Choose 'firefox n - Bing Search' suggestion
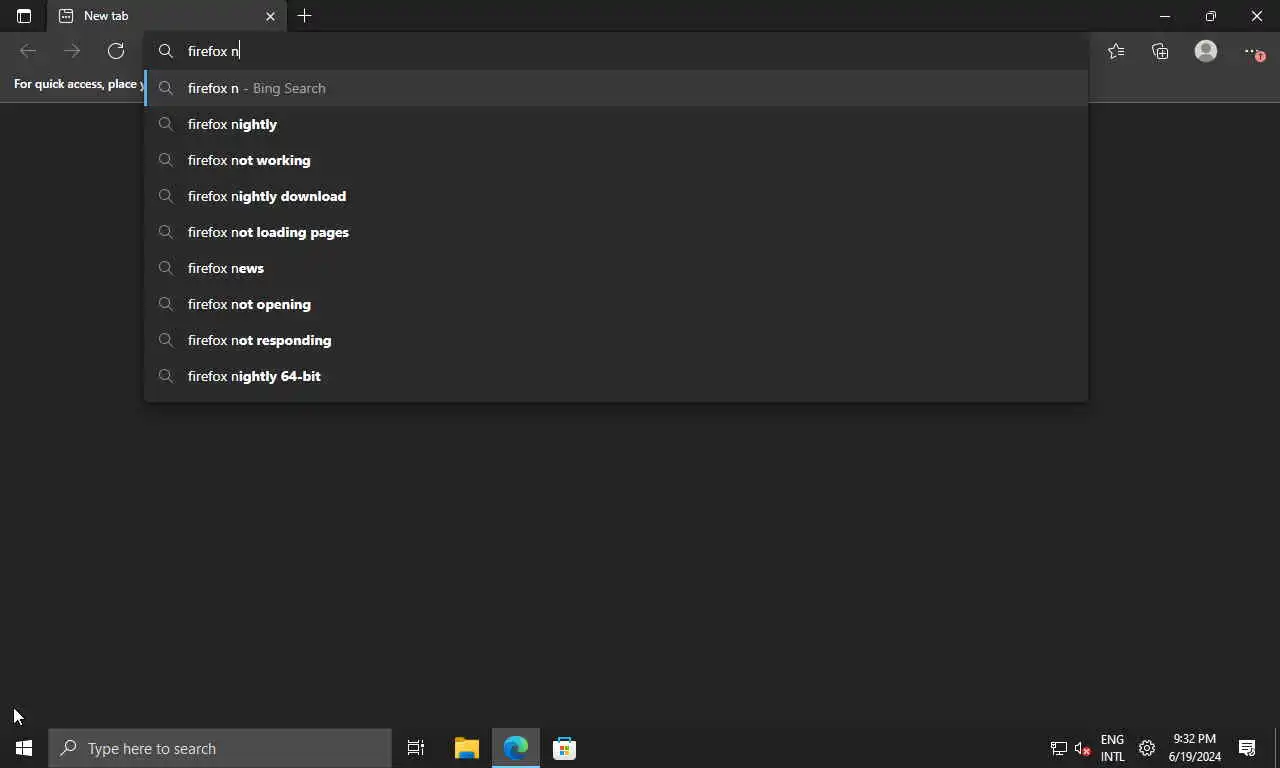The image size is (1280, 768). (x=616, y=88)
